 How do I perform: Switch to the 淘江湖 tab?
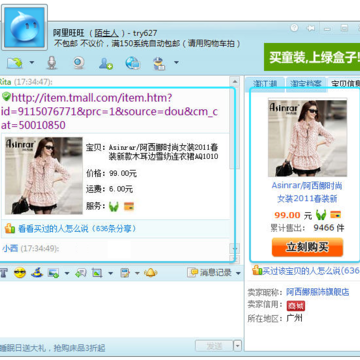coord(265,84)
